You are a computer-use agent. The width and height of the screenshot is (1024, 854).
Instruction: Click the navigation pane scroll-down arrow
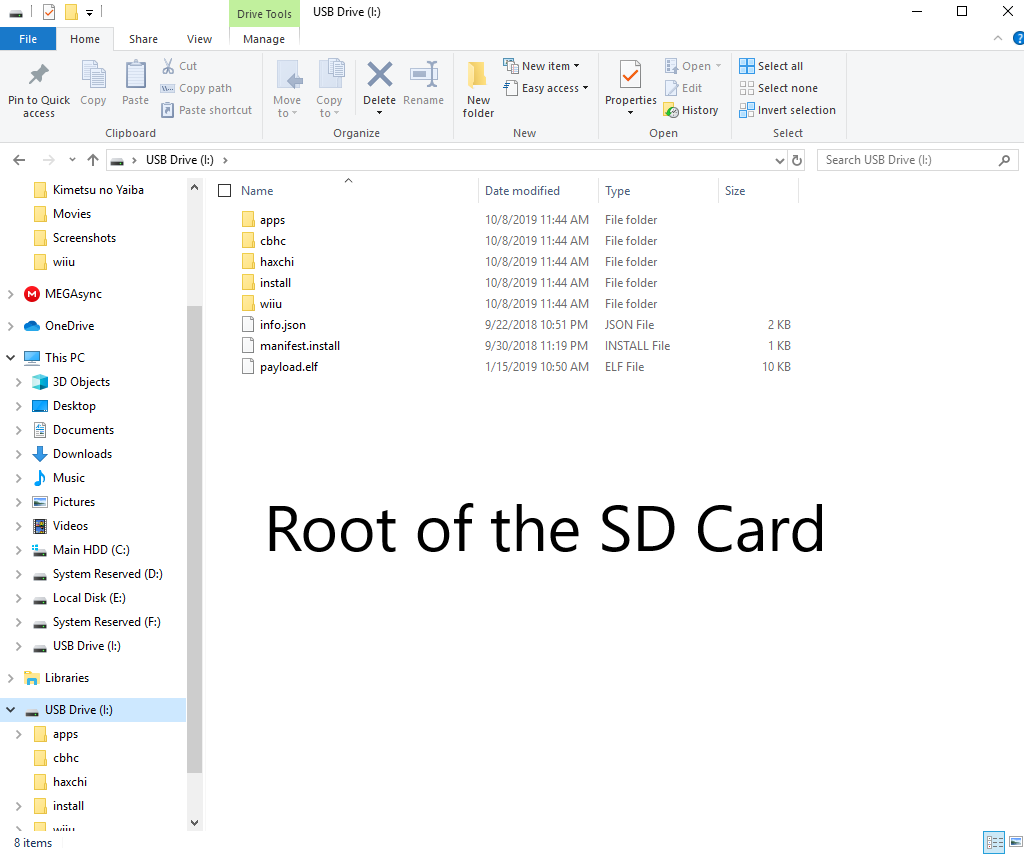(194, 823)
